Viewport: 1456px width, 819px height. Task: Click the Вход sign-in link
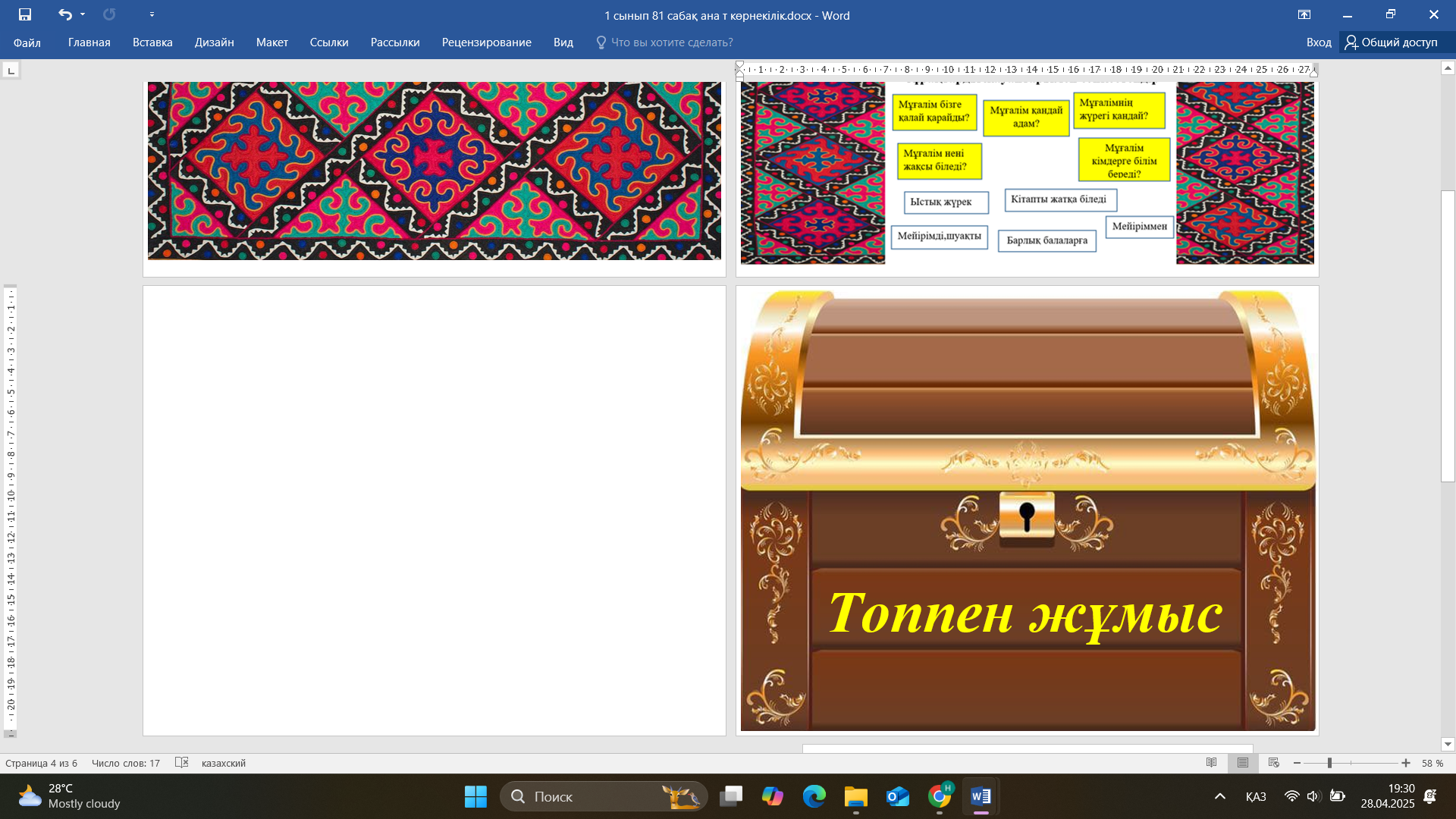(x=1318, y=42)
